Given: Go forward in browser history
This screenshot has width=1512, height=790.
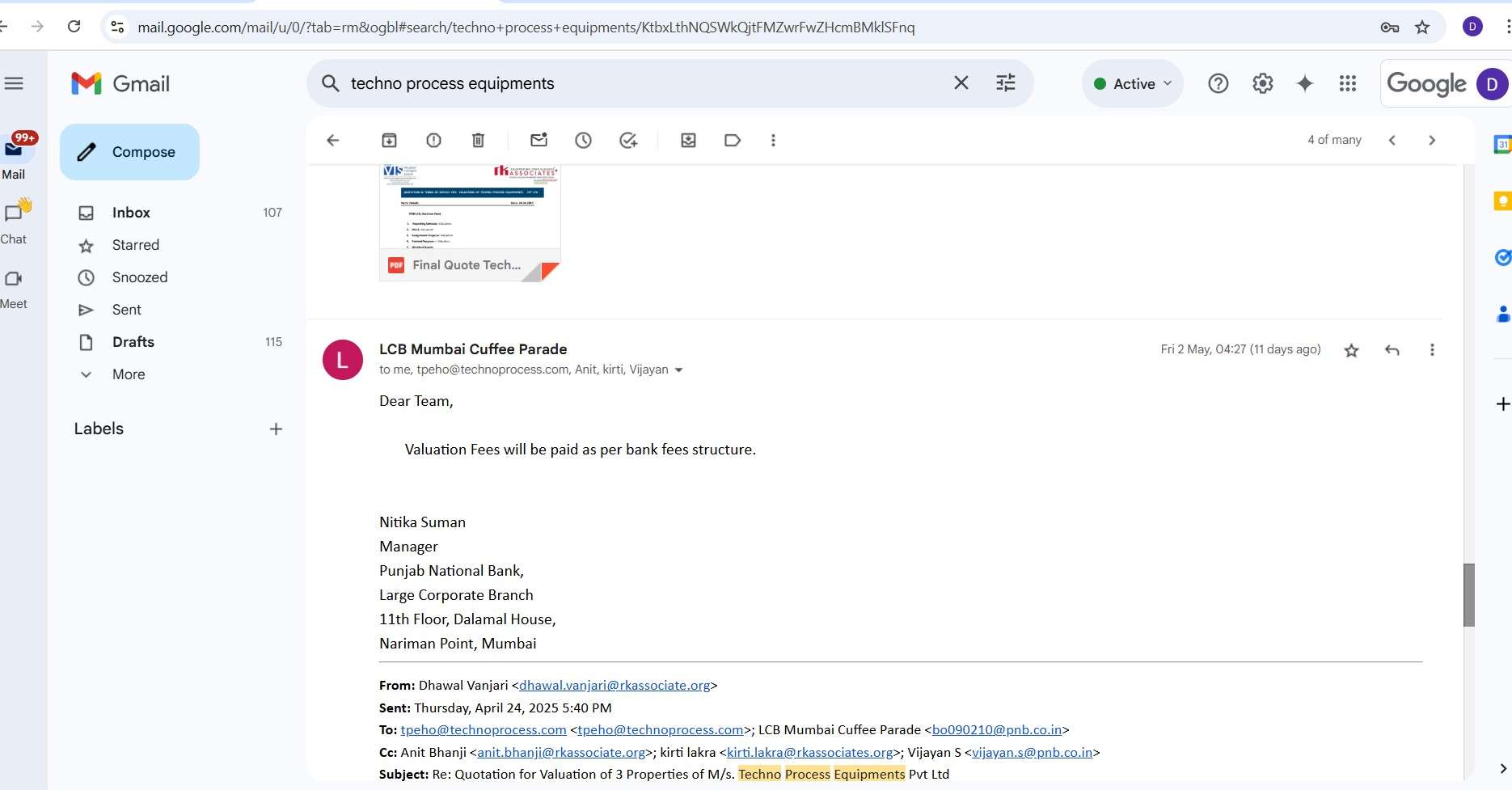Looking at the screenshot, I should tap(37, 27).
